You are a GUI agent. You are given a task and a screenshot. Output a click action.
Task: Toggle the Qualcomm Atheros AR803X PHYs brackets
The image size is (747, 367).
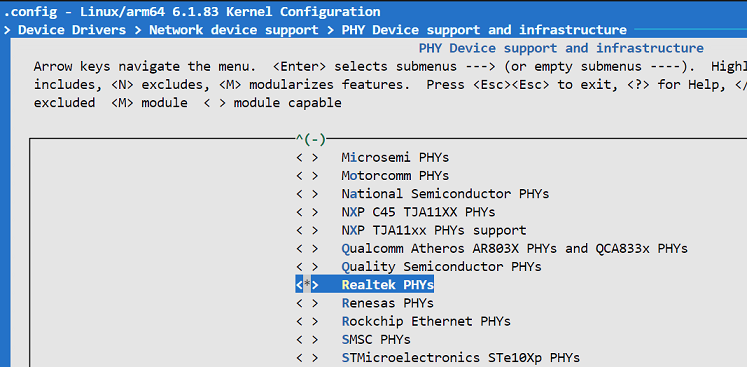(307, 249)
